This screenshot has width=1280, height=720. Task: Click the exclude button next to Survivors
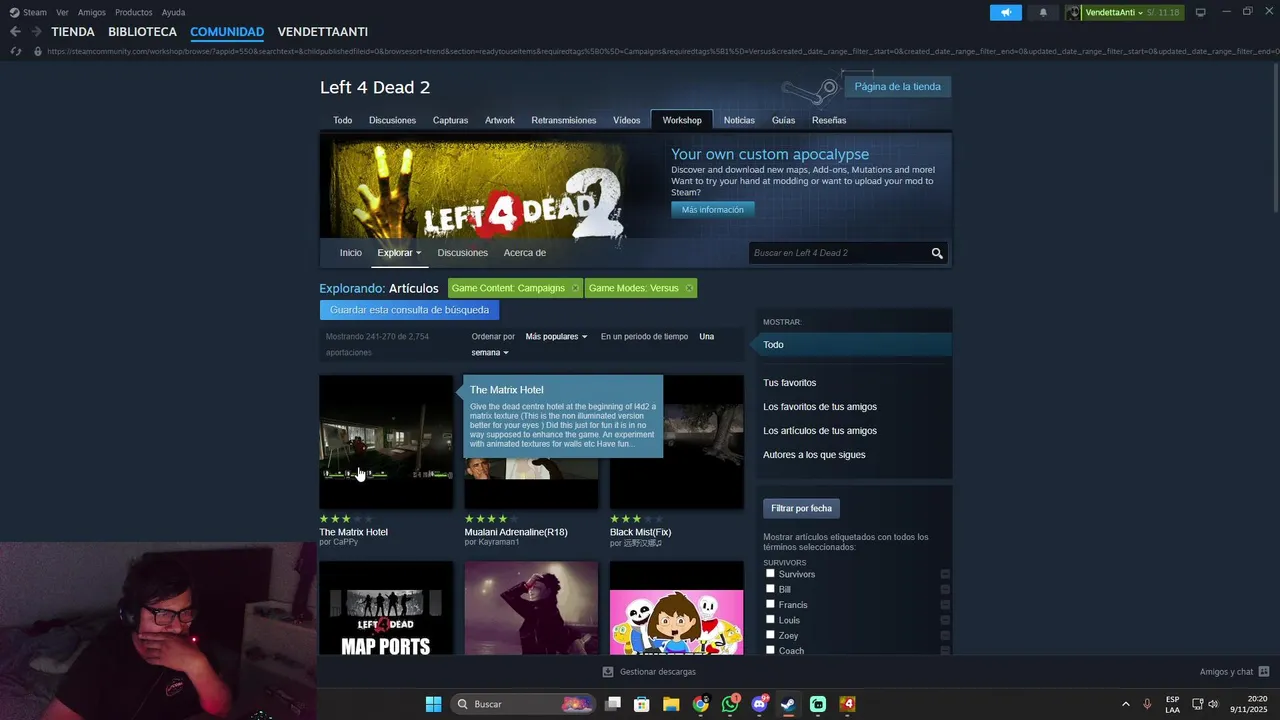(x=945, y=574)
